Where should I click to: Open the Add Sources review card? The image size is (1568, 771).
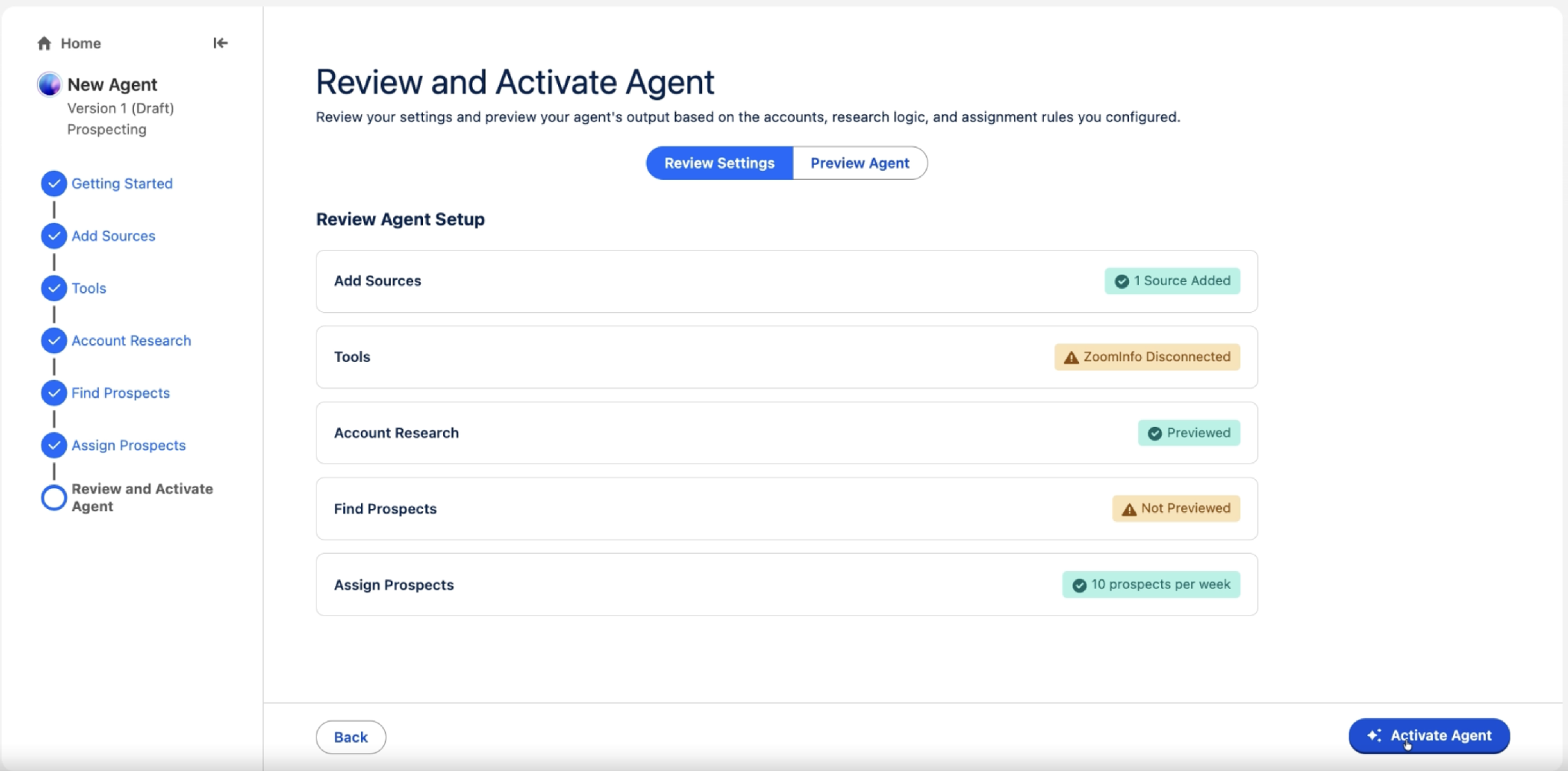(786, 281)
